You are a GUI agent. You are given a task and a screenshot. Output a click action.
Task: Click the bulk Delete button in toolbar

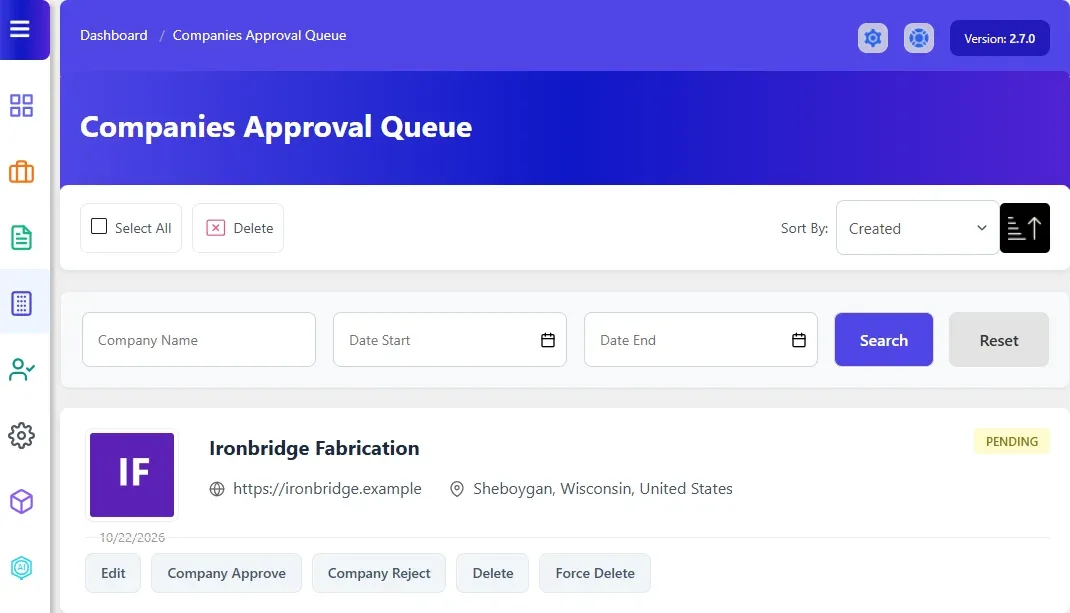(238, 228)
